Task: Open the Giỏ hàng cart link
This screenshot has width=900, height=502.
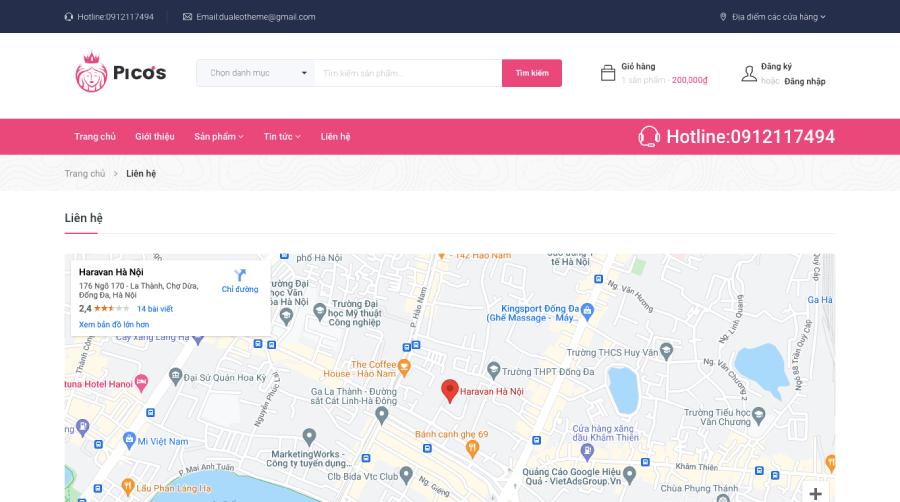Action: 638,67
